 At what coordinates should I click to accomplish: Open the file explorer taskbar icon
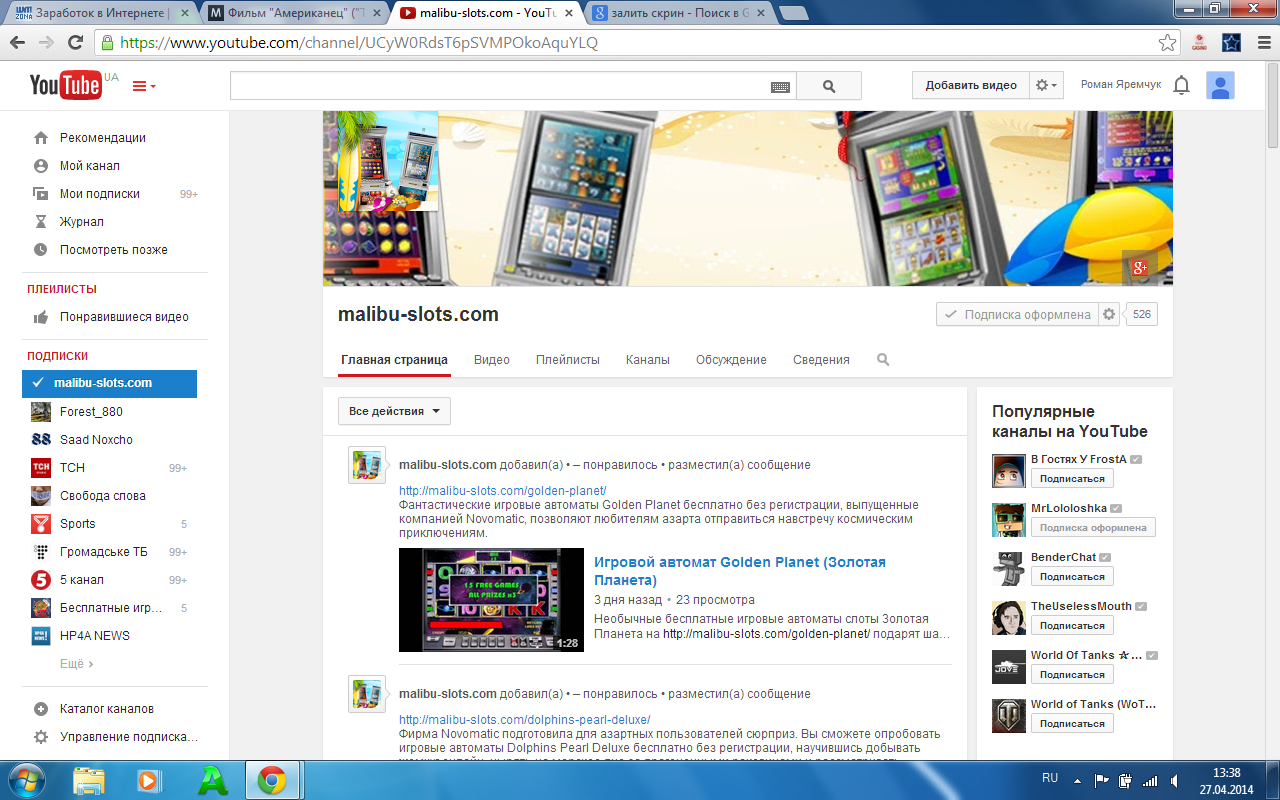(89, 780)
